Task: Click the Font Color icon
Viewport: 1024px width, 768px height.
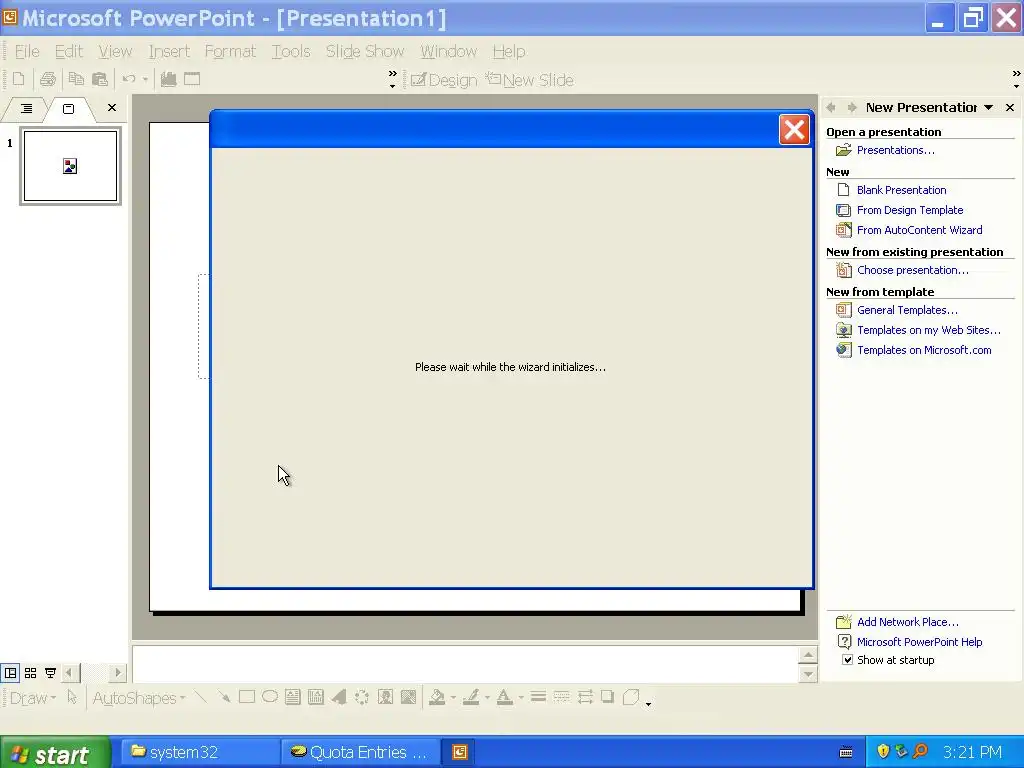Action: 504,697
